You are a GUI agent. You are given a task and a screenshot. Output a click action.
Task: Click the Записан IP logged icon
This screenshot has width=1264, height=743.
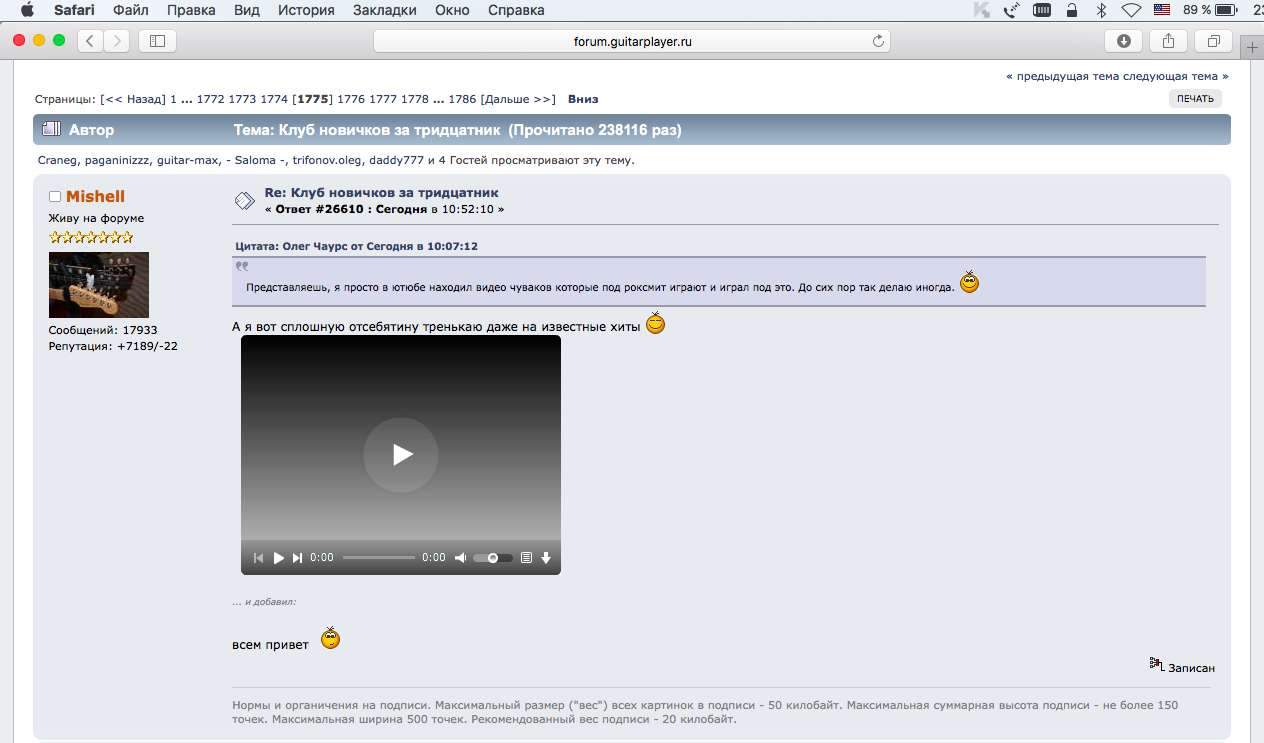[1157, 664]
